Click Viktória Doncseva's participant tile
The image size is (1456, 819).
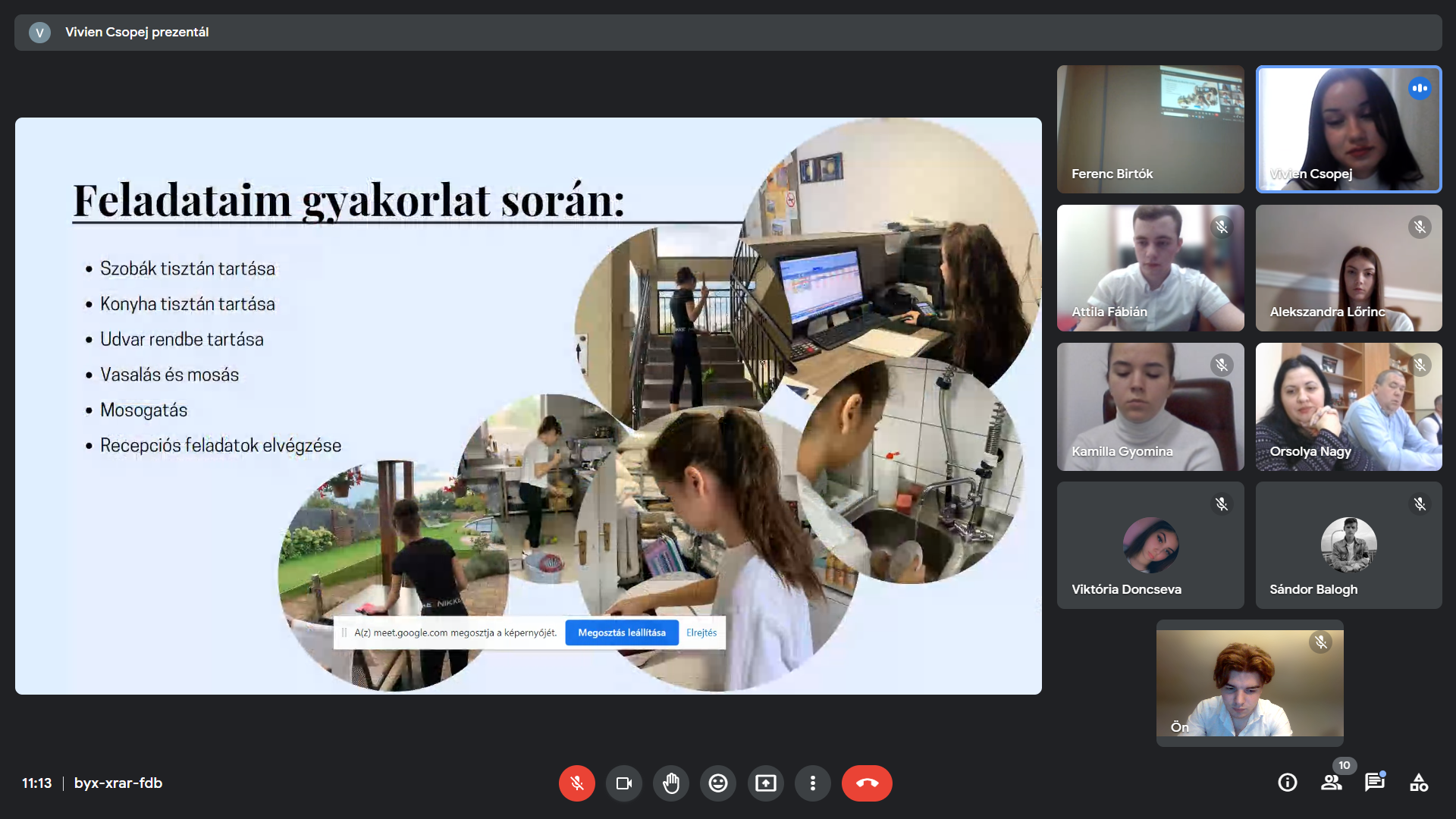1150,545
